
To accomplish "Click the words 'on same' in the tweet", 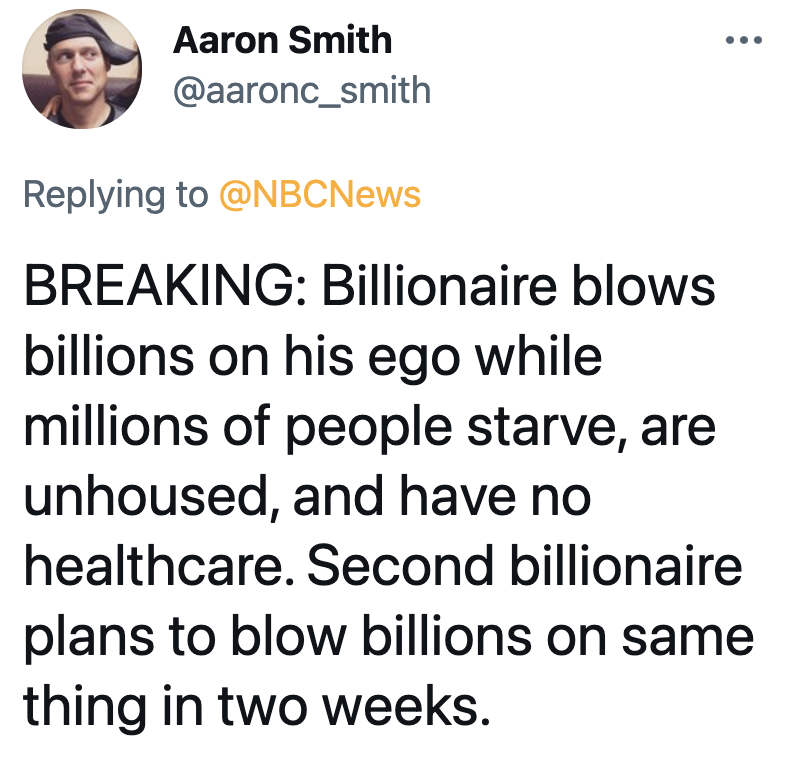I will (x=650, y=637).
